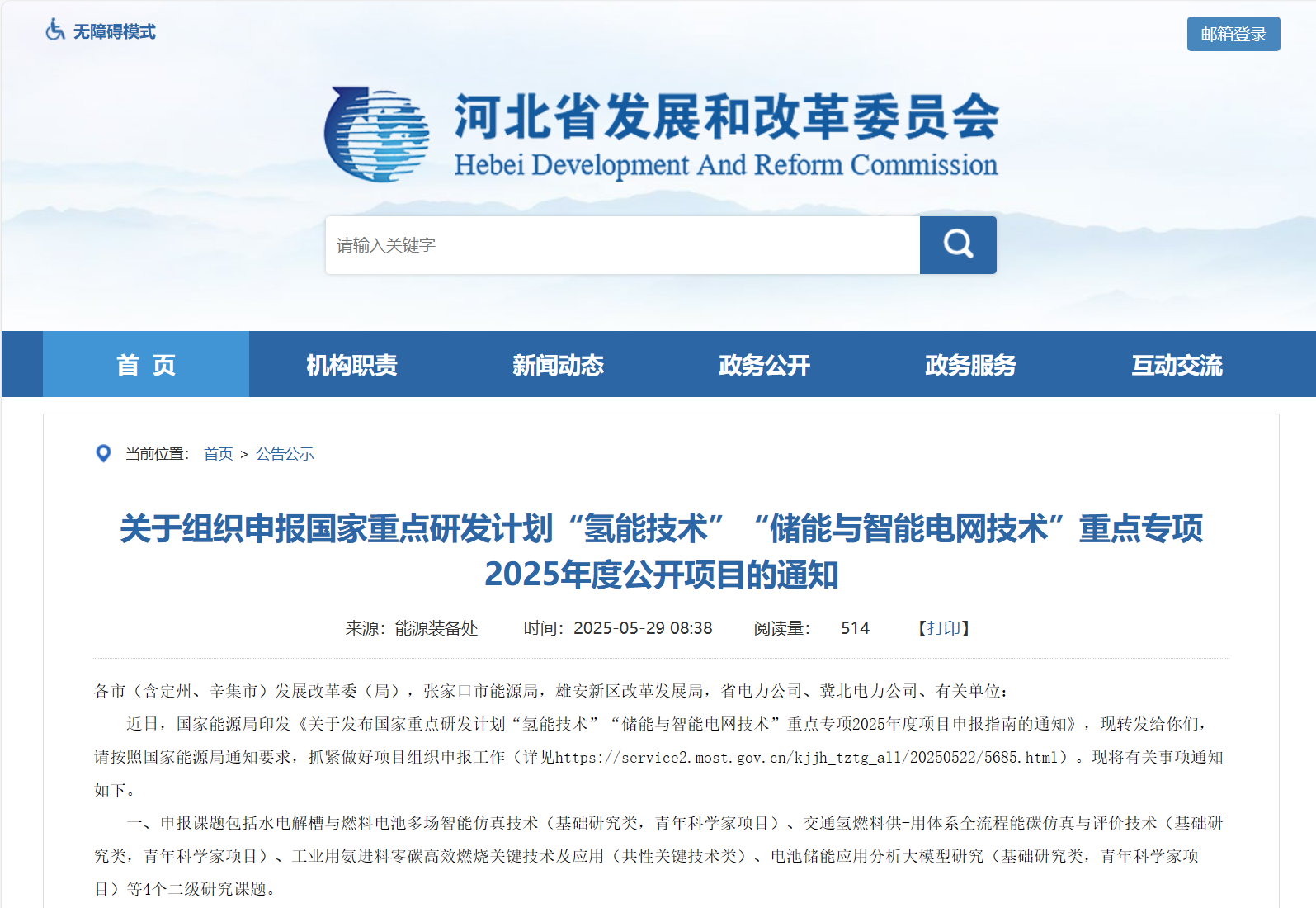The width and height of the screenshot is (1316, 908).
Task: Follow the 首页 breadcrumb link
Action: coord(218,454)
